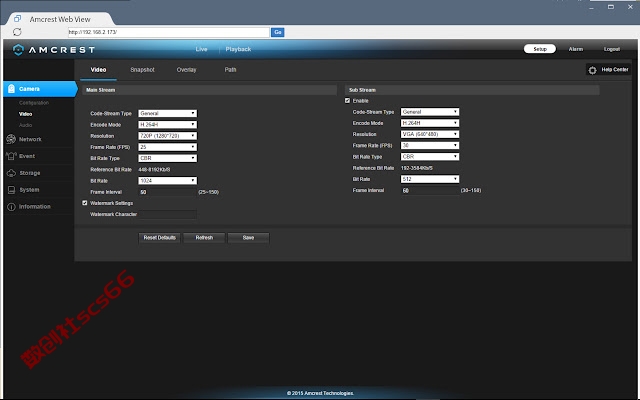Click Main Stream Frame Interval field
Image resolution: width=640 pixels, height=400 pixels.
click(x=167, y=192)
